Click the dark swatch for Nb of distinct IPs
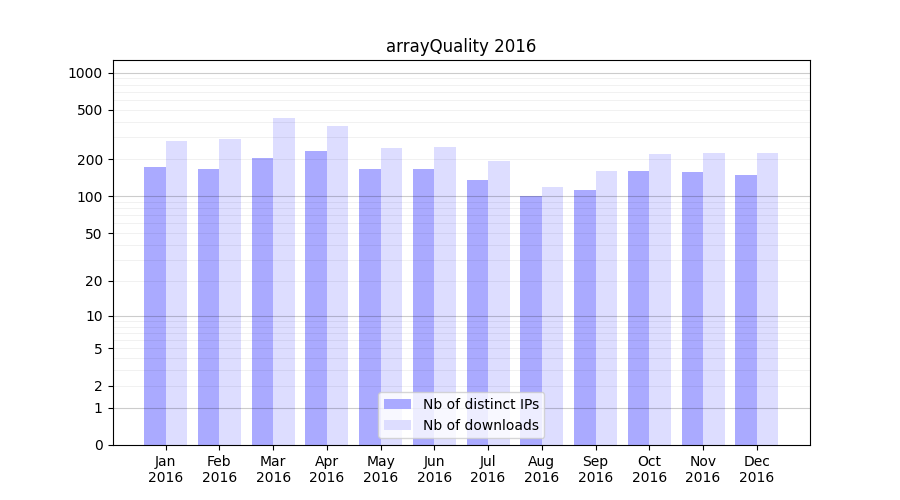 [x=397, y=404]
